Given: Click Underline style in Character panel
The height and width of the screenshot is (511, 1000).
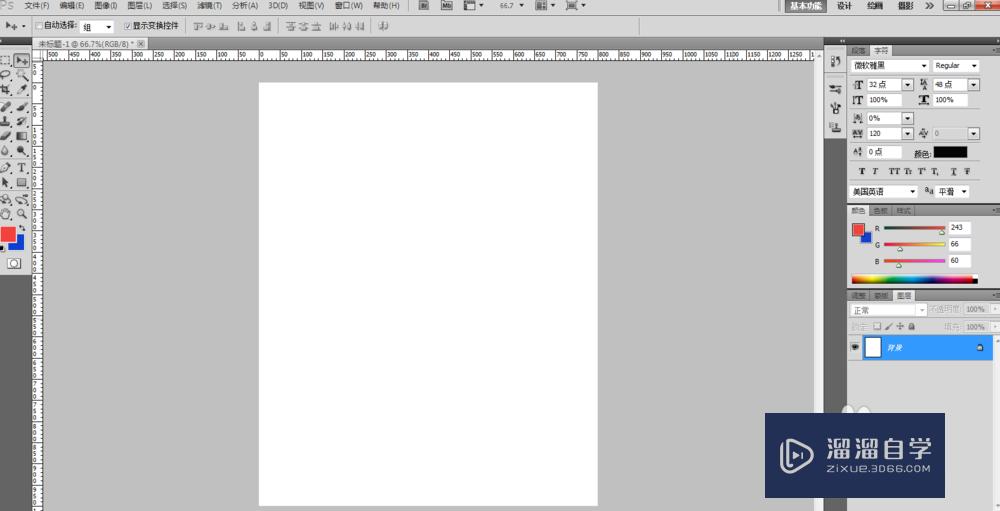Looking at the screenshot, I should [953, 171].
